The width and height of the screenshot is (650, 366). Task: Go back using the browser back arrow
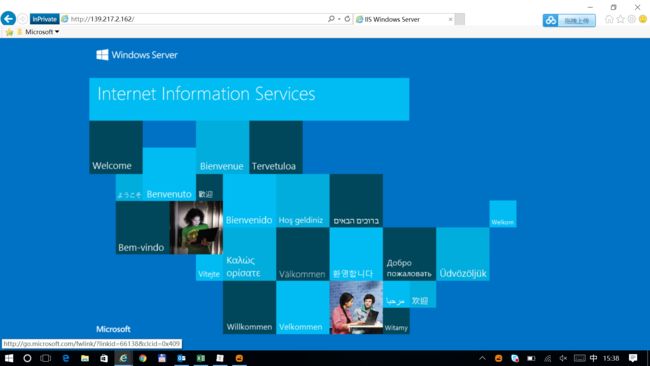[x=8, y=19]
